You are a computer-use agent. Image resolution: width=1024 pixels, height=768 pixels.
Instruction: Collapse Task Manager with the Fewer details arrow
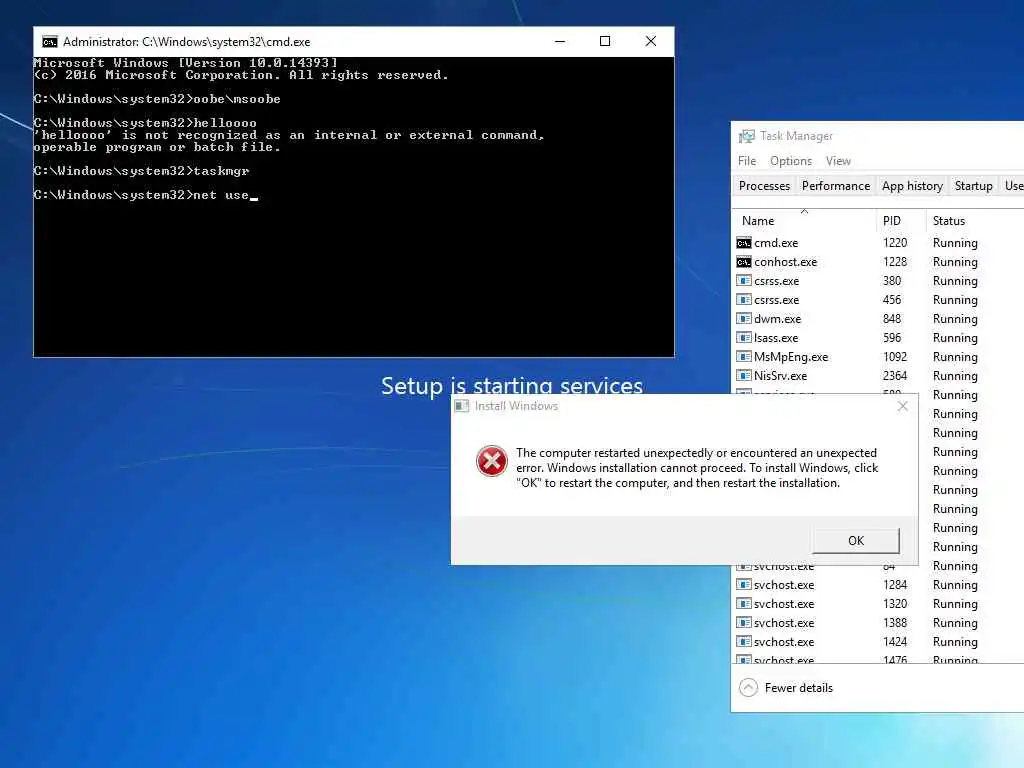point(748,688)
